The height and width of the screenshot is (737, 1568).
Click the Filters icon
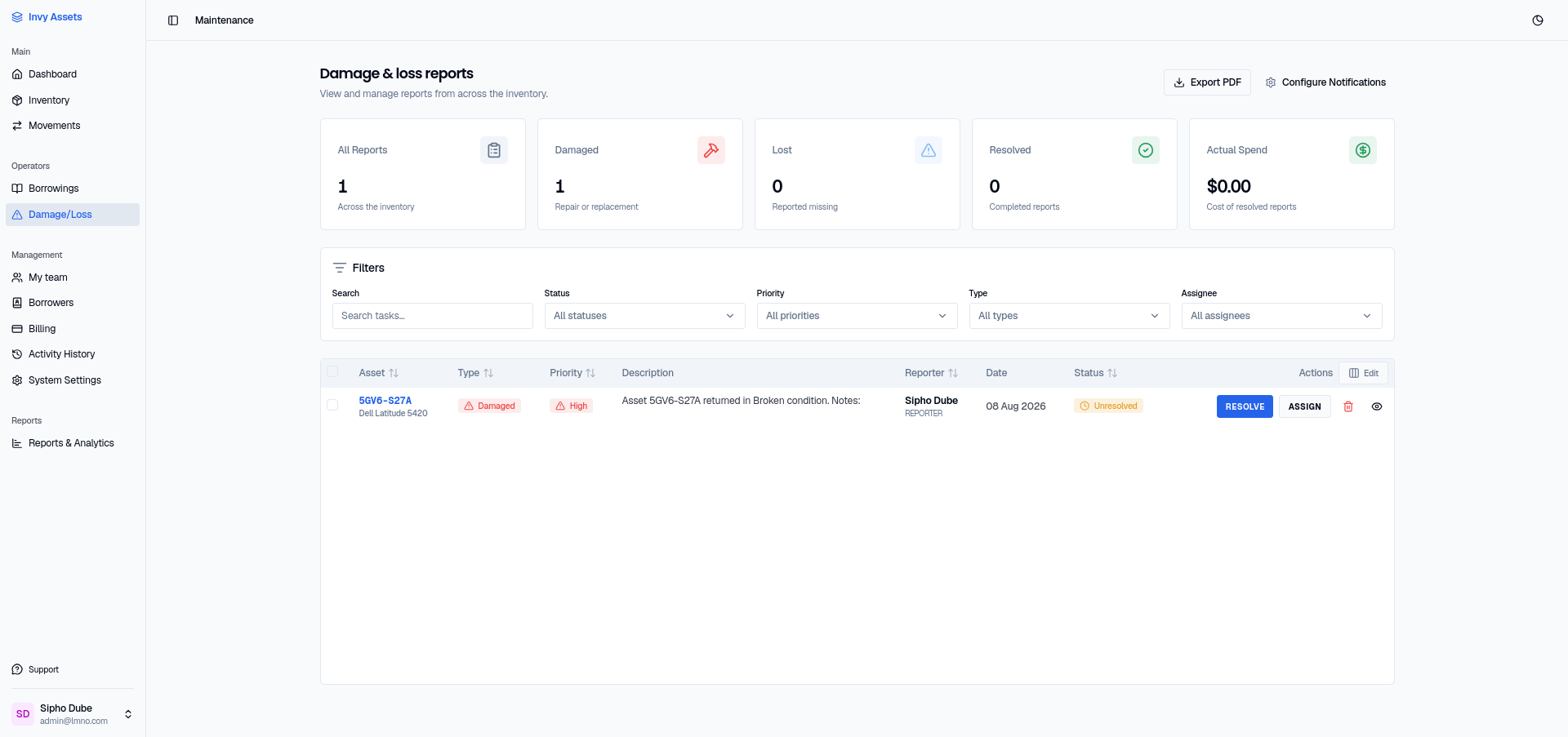point(340,268)
